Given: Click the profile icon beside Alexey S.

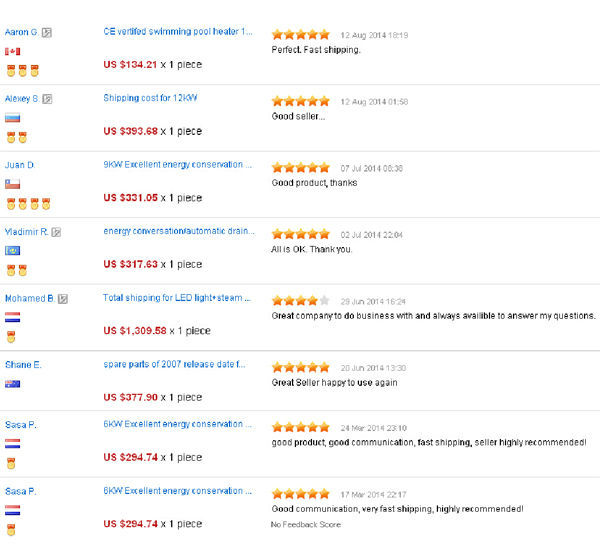Looking at the screenshot, I should click(x=47, y=99).
